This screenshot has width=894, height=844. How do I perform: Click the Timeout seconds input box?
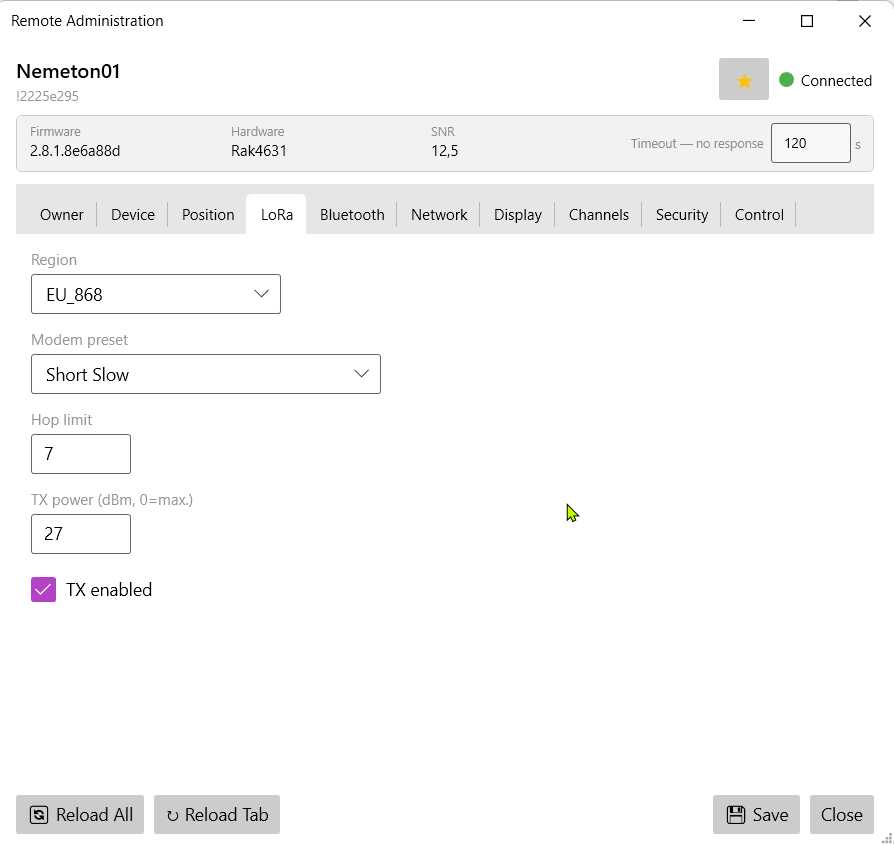[x=811, y=143]
